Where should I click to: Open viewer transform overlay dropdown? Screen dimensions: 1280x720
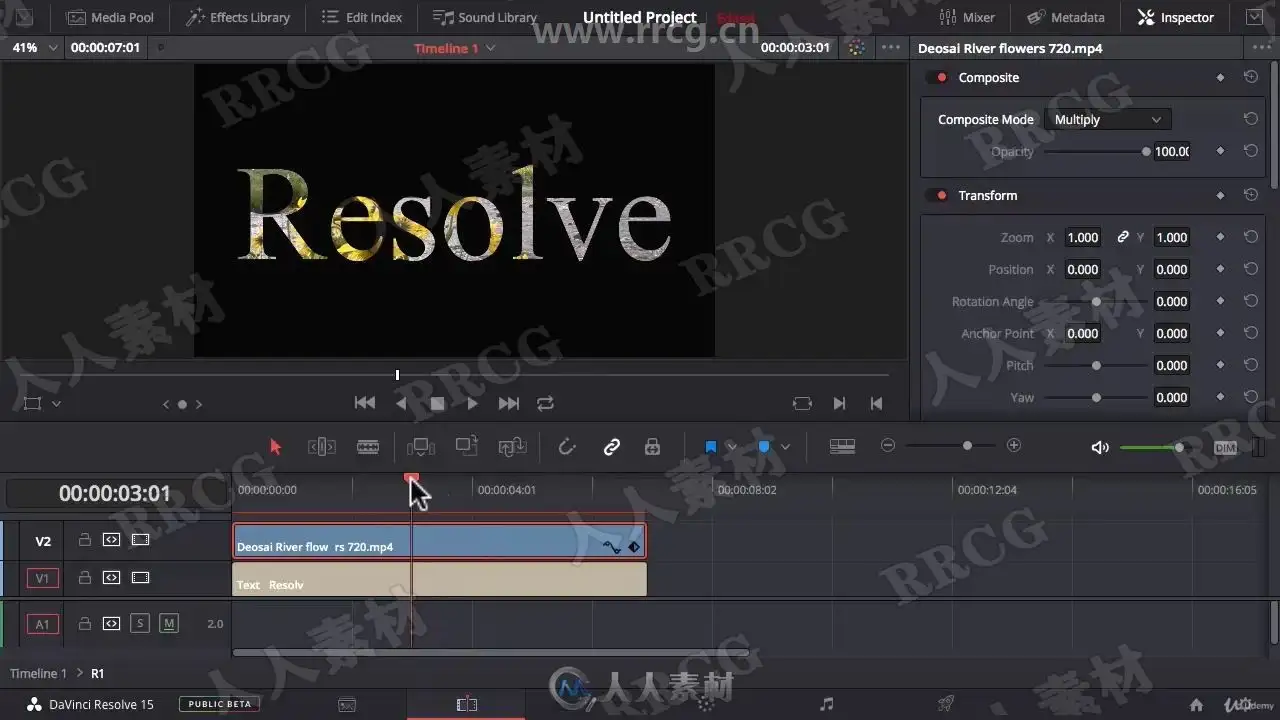click(56, 404)
